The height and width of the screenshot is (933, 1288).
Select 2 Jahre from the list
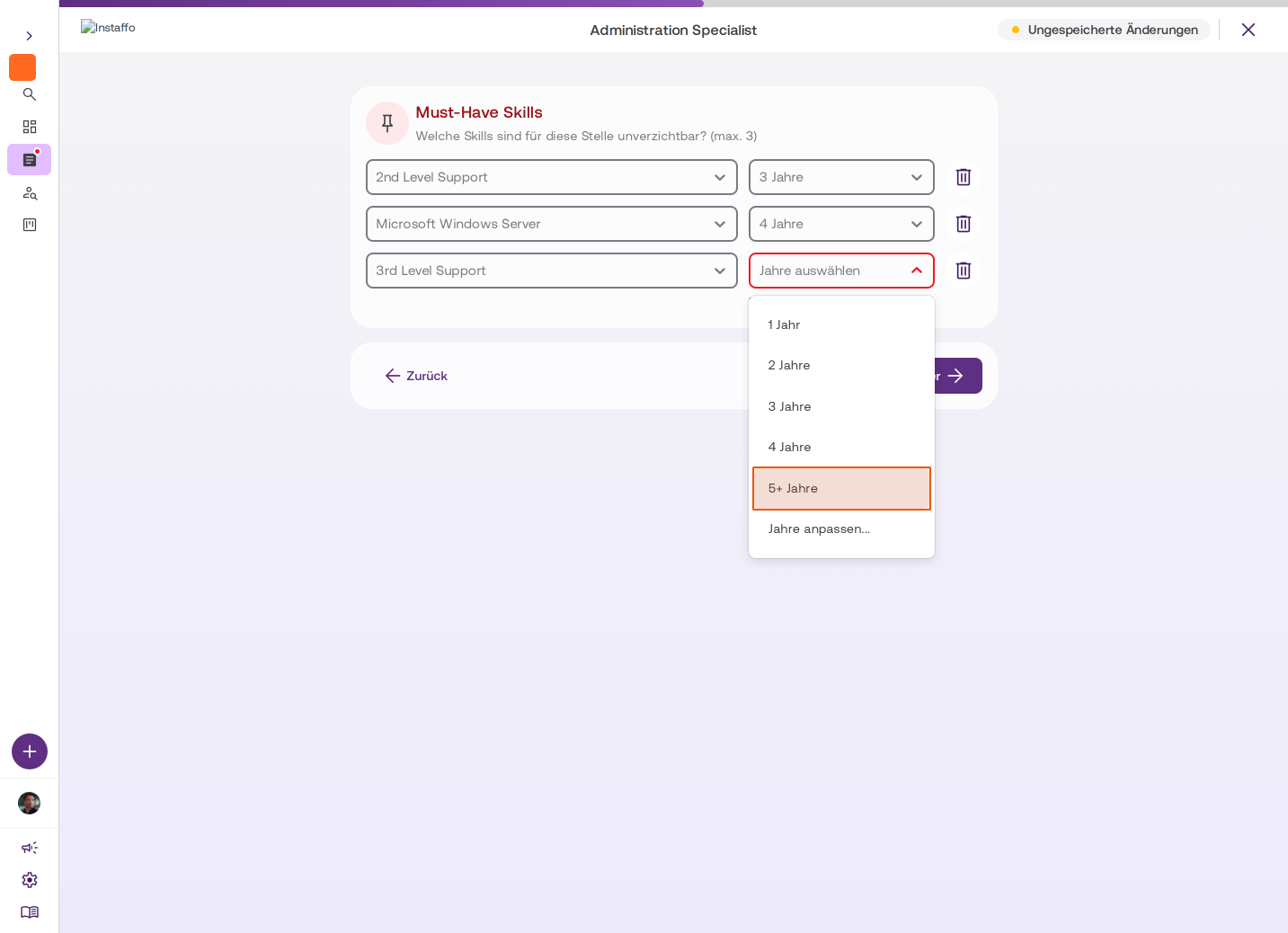pyautogui.click(x=841, y=365)
